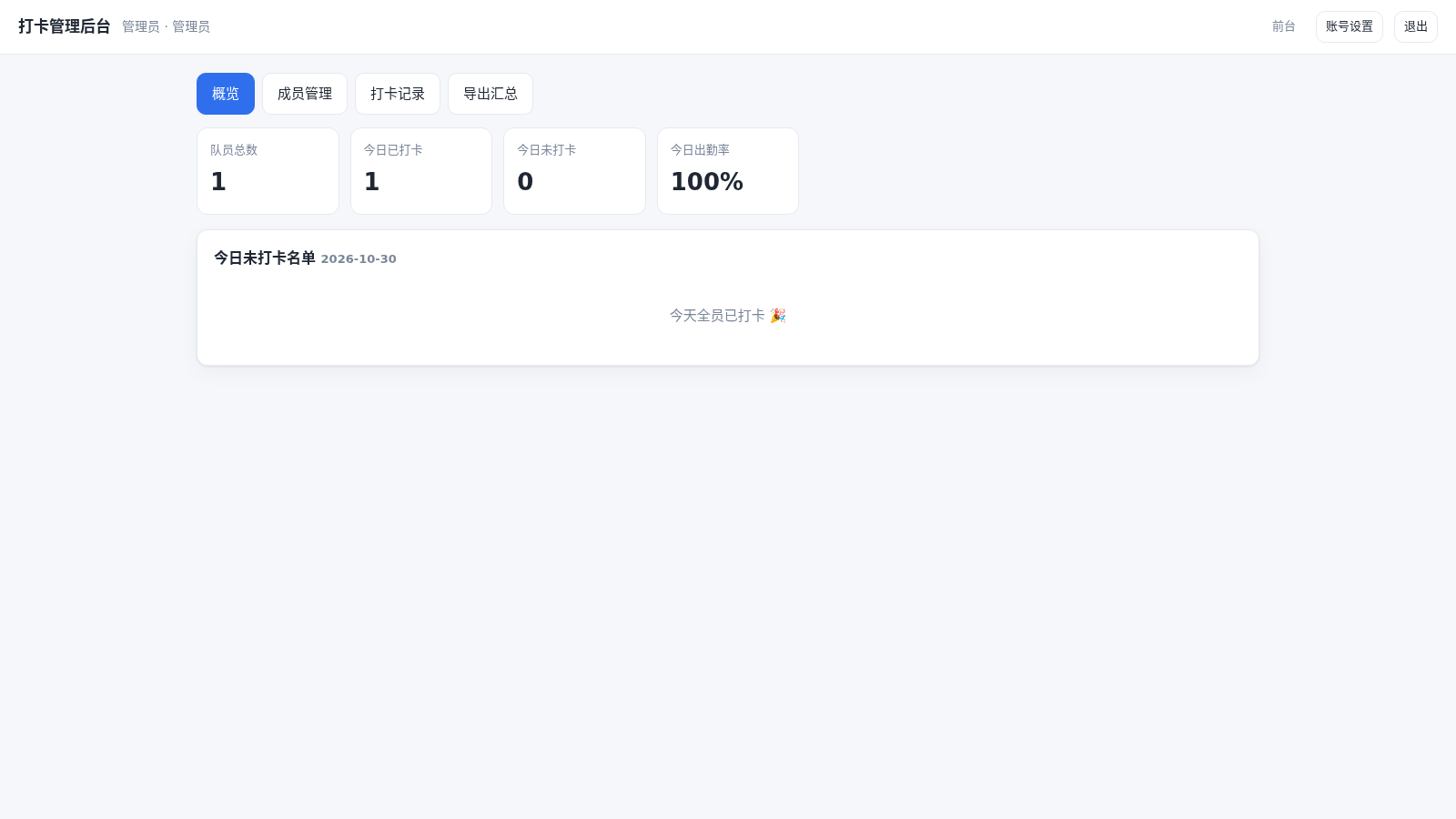Click the 今天全员已打卡 message
This screenshot has width=1456, height=819.
(x=728, y=315)
